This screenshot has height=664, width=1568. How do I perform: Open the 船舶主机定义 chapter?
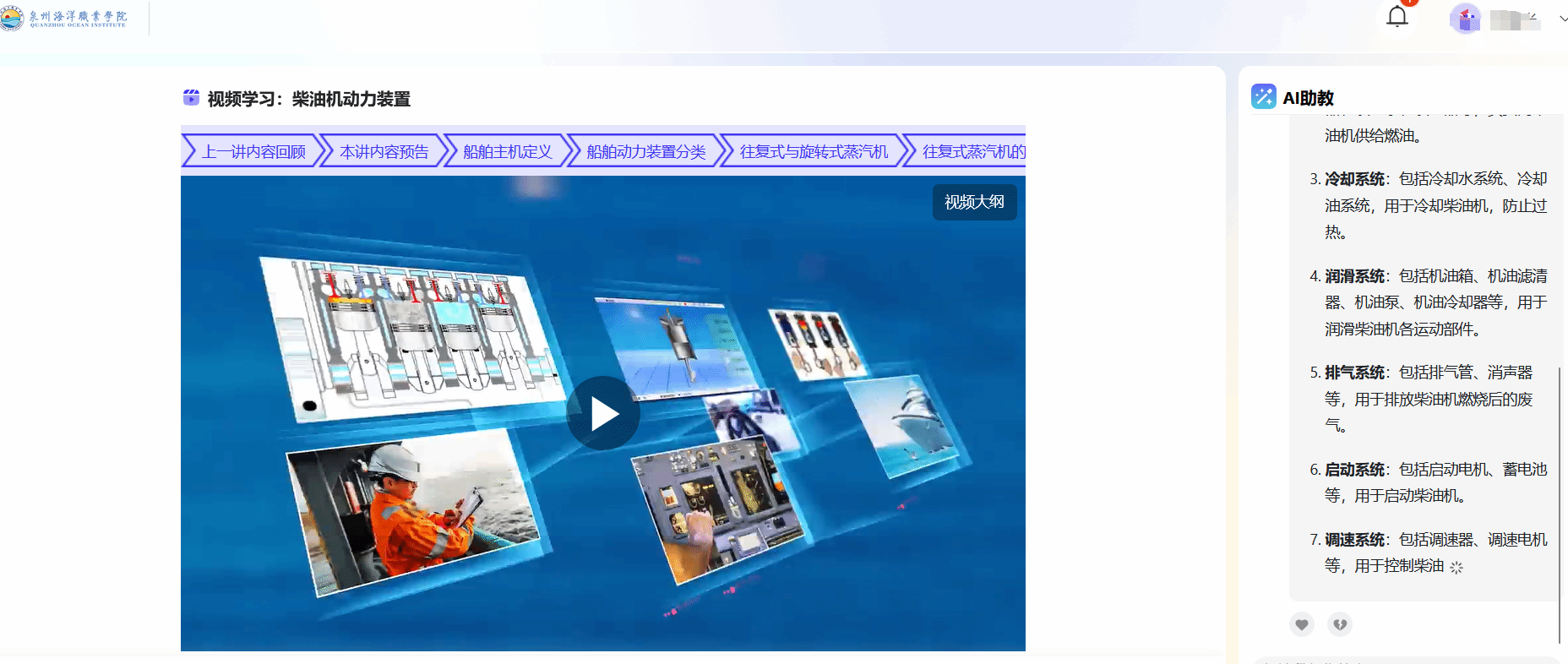tap(507, 152)
